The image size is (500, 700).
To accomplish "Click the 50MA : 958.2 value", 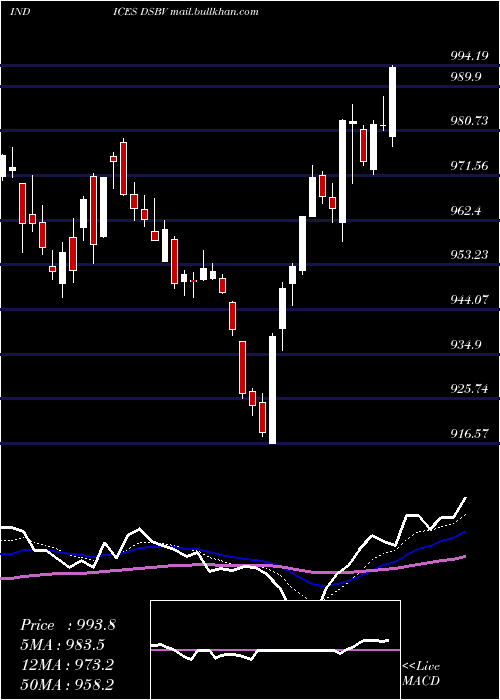I will pyautogui.click(x=67, y=684).
